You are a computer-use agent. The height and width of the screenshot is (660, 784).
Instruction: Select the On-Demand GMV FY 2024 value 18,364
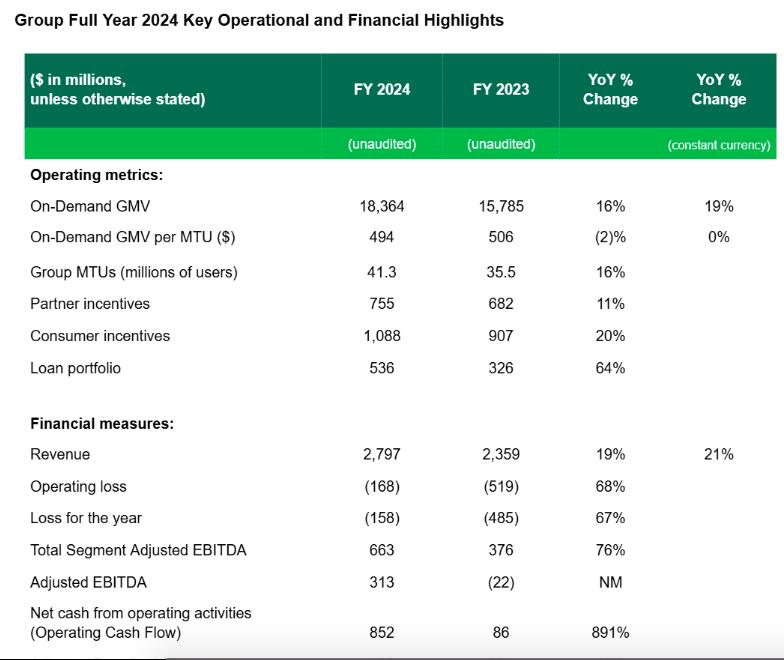point(381,206)
